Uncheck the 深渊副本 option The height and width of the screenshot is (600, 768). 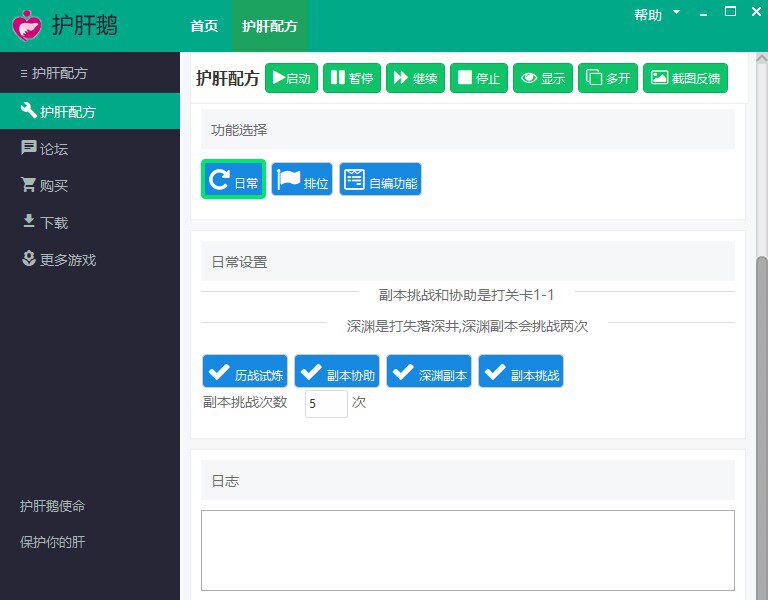tap(429, 371)
